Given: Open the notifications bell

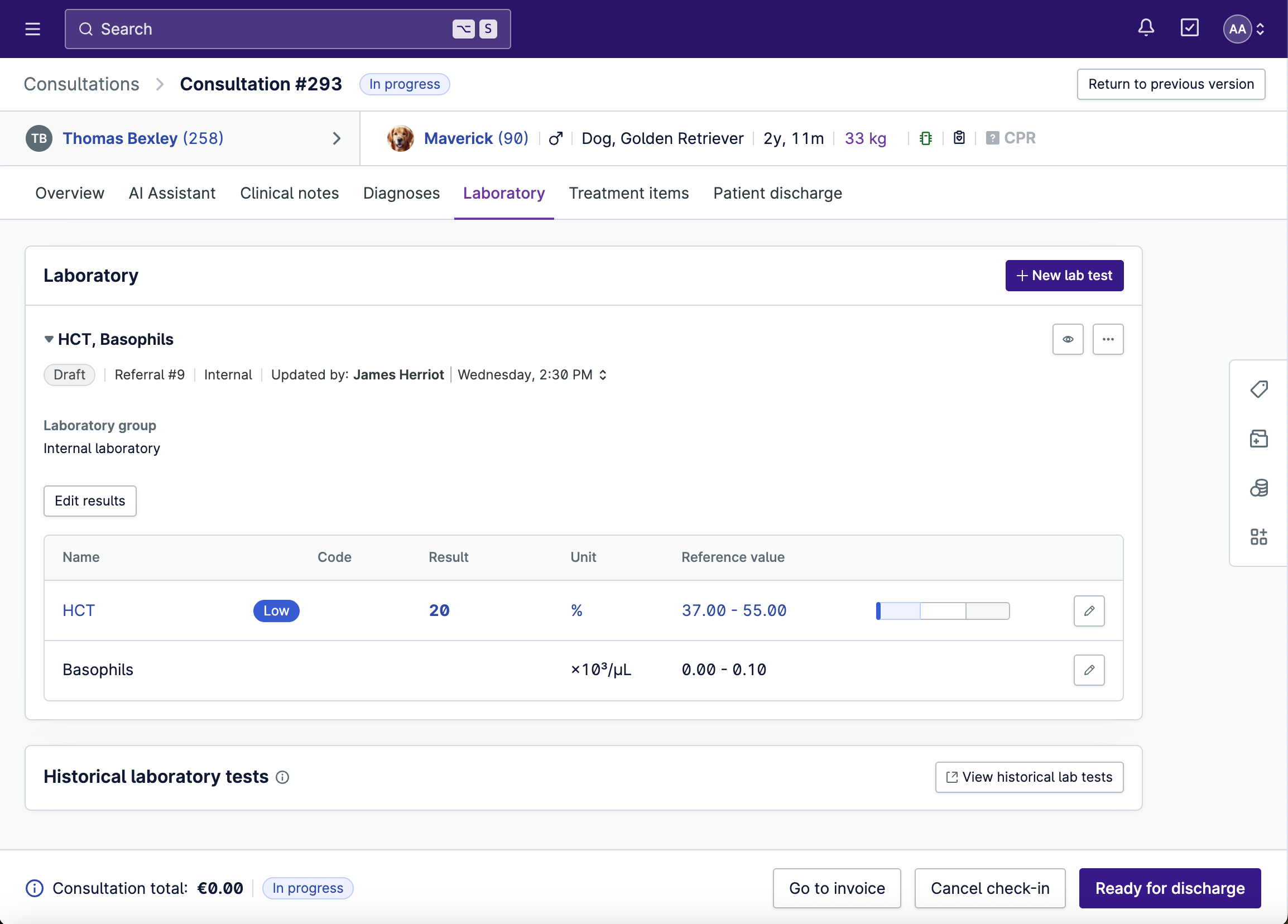Looking at the screenshot, I should click(x=1146, y=28).
